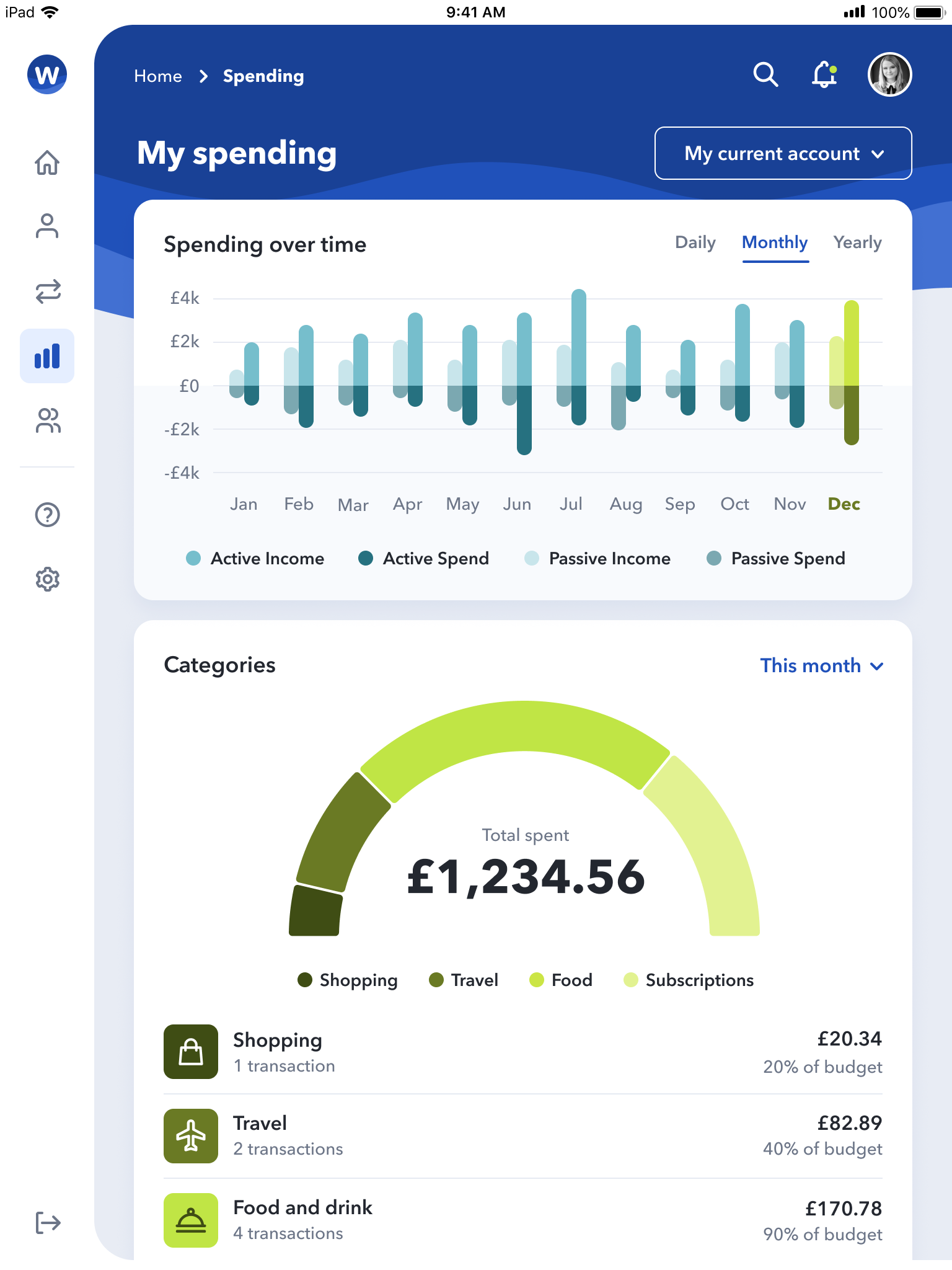This screenshot has width=952, height=1270.
Task: Toggle Active Income legend series
Action: pos(255,559)
